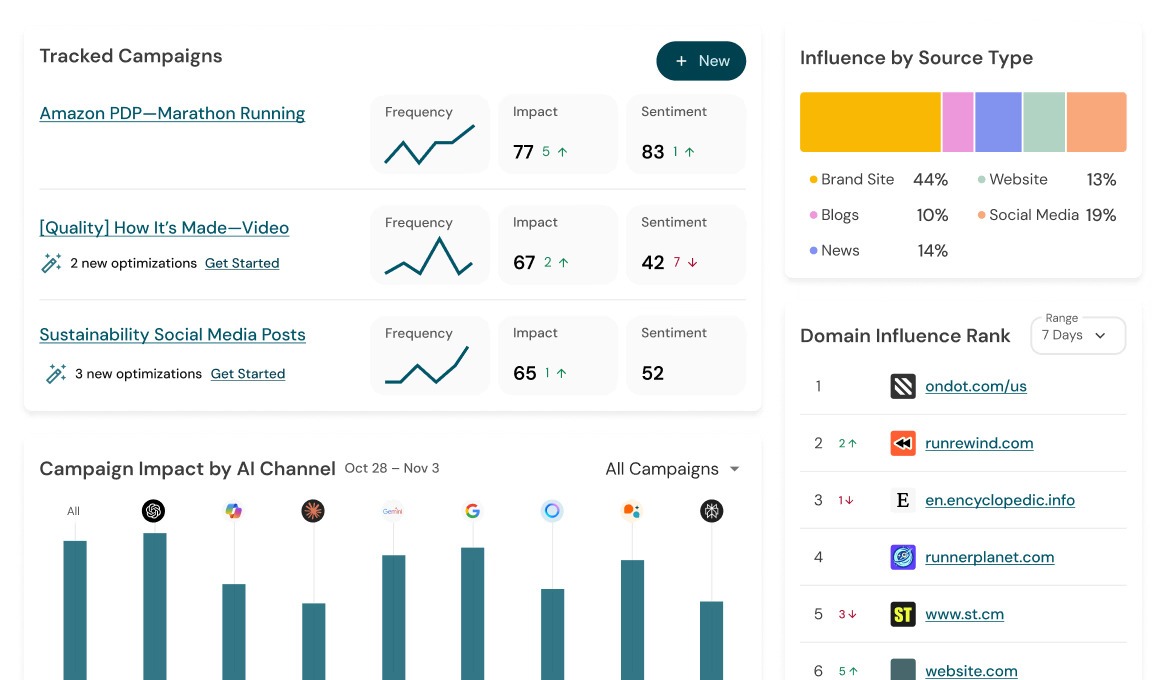Open the website.com link

click(x=971, y=670)
